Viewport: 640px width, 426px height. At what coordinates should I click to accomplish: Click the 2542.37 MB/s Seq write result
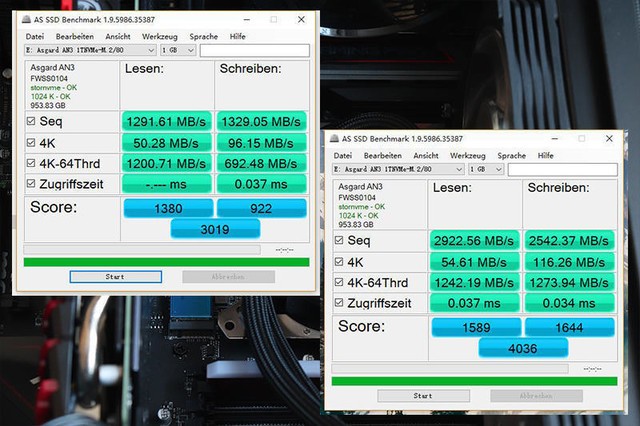pos(569,240)
